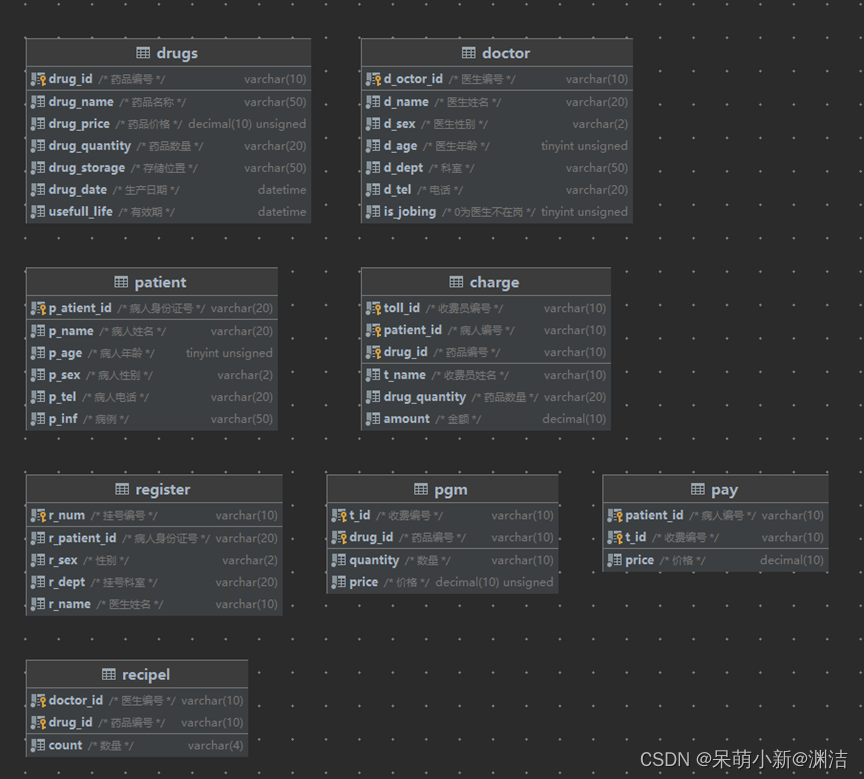Viewport: 864px width, 779px height.
Task: Click the drugs table header icon
Action: 143,53
